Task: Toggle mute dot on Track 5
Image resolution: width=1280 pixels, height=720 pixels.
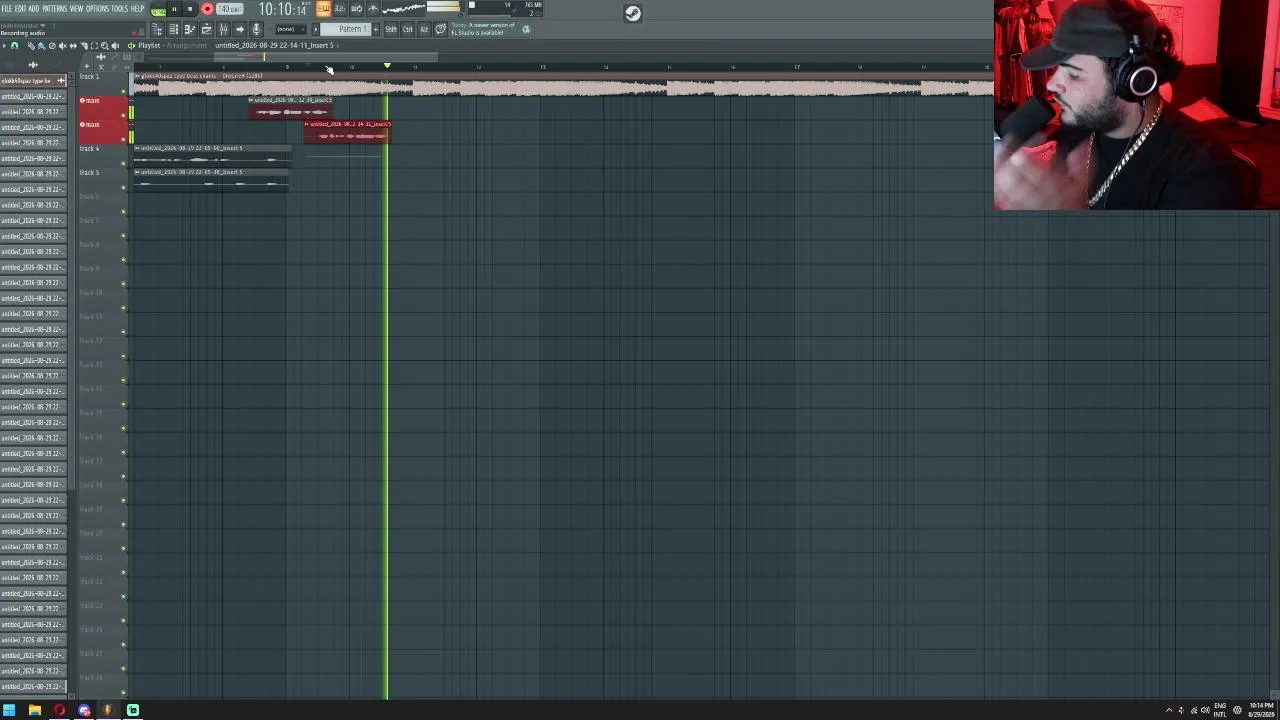Action: [x=124, y=187]
